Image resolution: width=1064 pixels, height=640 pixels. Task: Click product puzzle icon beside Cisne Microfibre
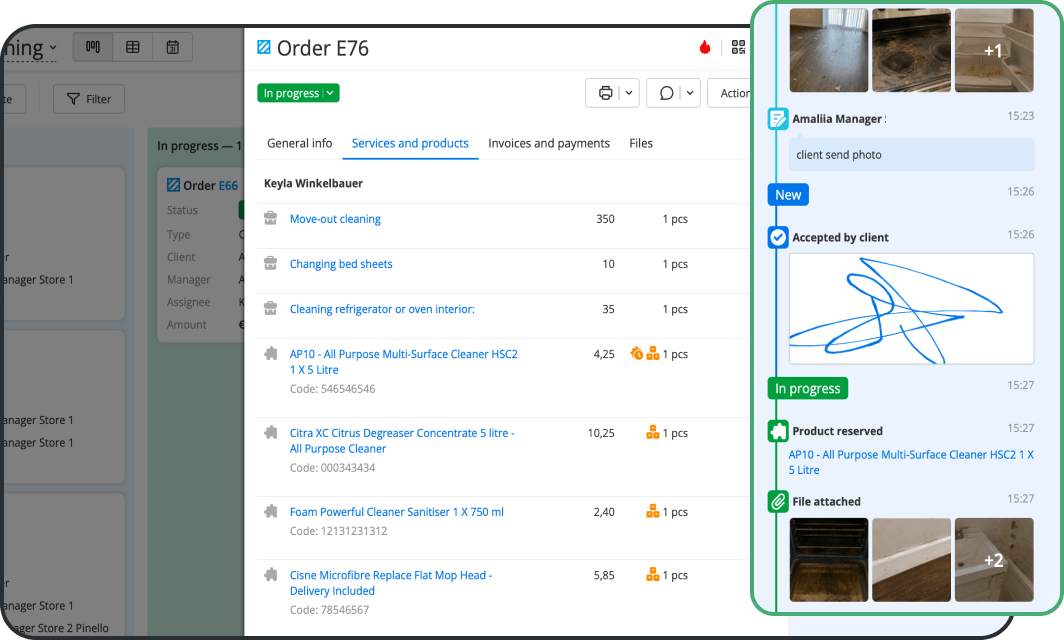tap(271, 574)
